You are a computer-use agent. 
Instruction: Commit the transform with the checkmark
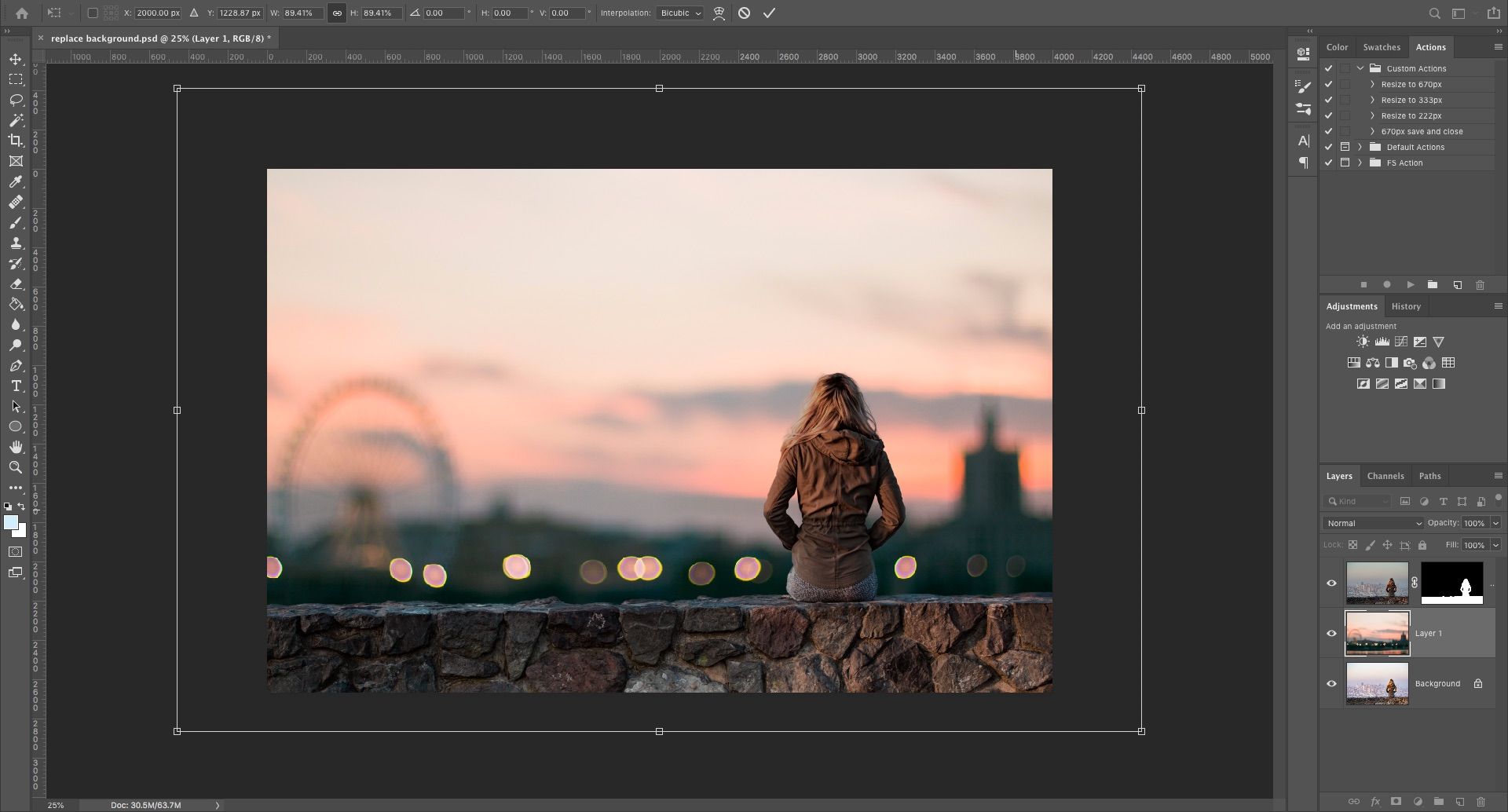pos(769,13)
